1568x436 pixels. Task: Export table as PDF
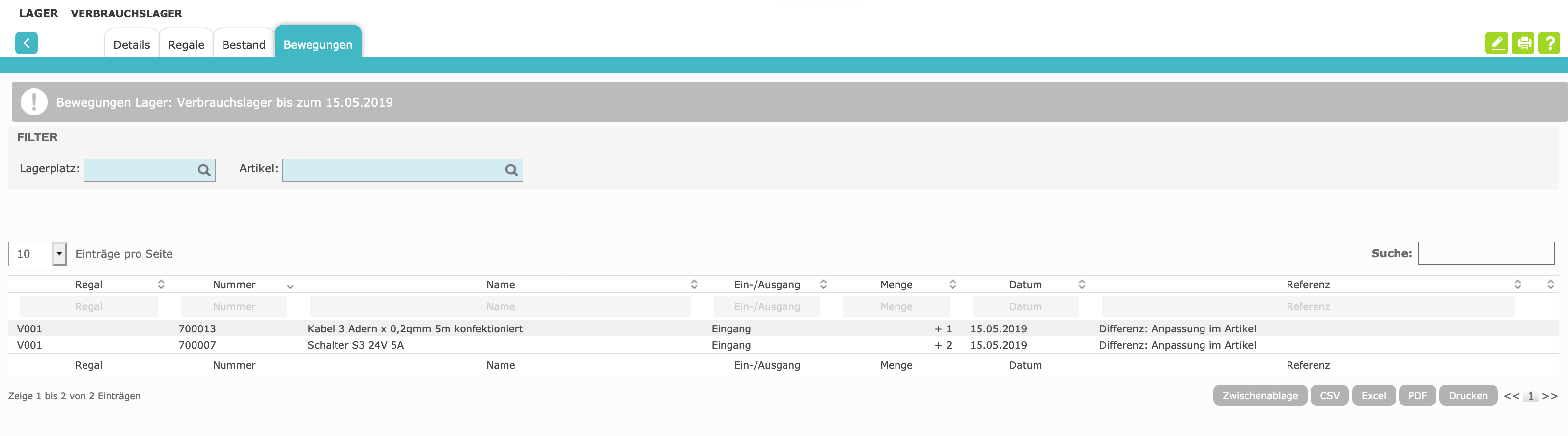click(x=1416, y=395)
